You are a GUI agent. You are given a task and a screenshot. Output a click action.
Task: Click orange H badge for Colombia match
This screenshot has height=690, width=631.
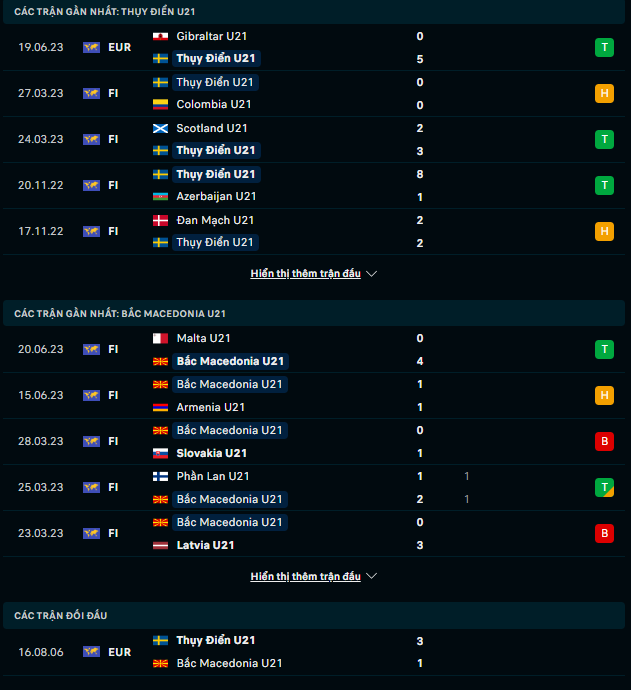pos(604,93)
